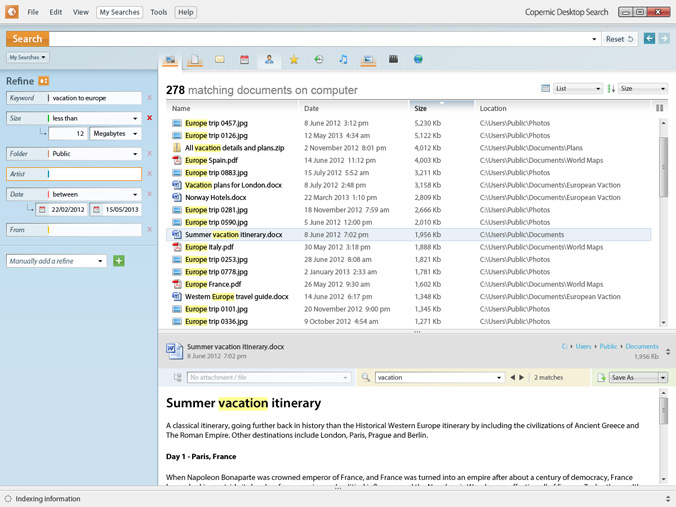Click the Artist refine input field

93,174
